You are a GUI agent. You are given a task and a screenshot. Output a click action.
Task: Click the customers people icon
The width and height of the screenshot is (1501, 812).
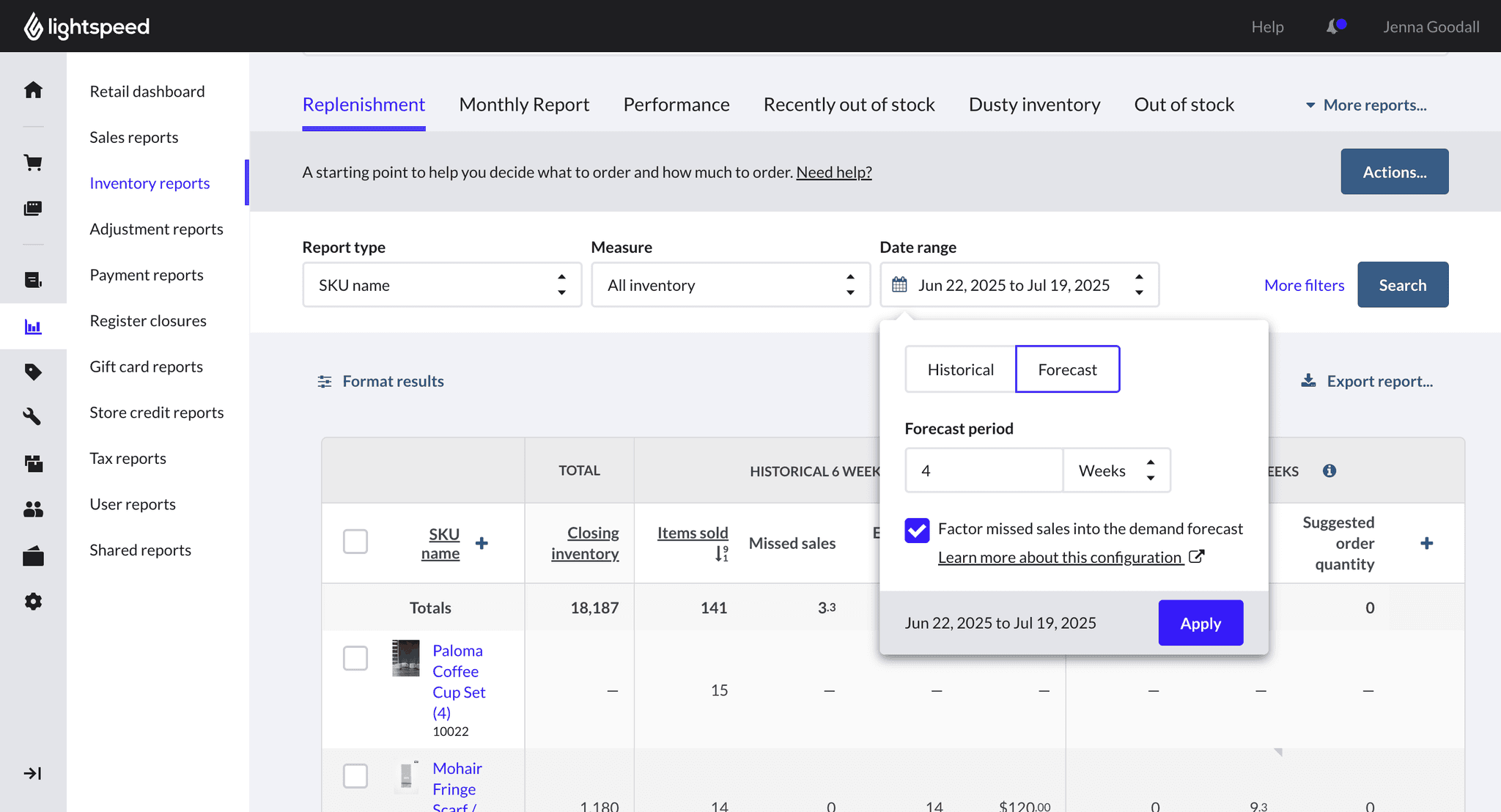click(33, 509)
